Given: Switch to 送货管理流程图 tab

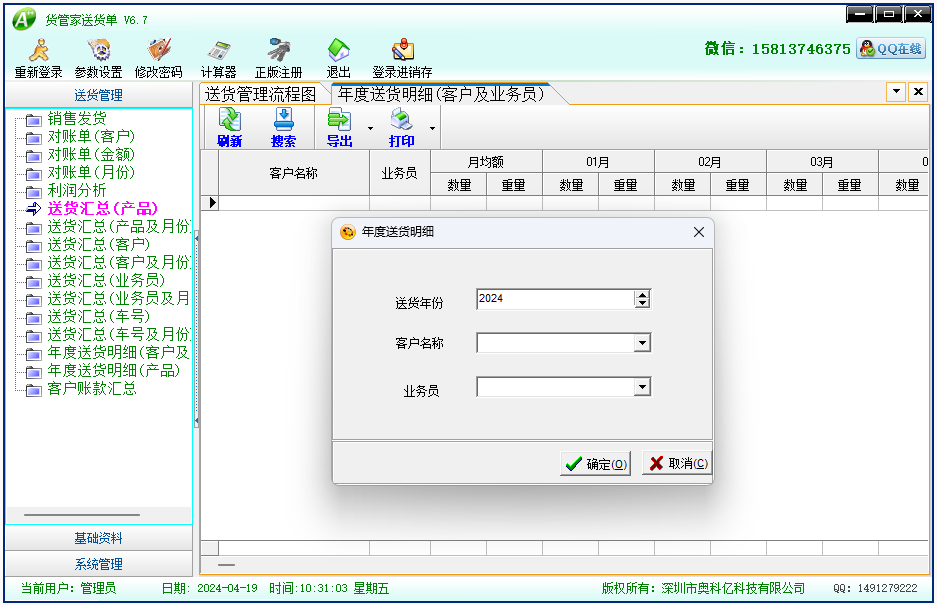Looking at the screenshot, I should pos(261,94).
